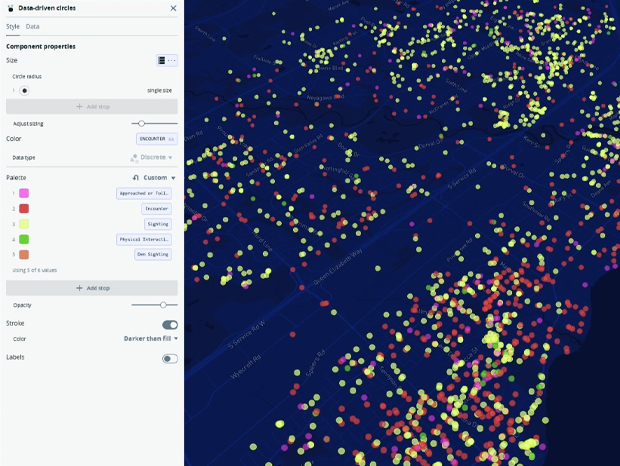
Task: Pick the green color swatch for stop 4
Action: [x=24, y=240]
